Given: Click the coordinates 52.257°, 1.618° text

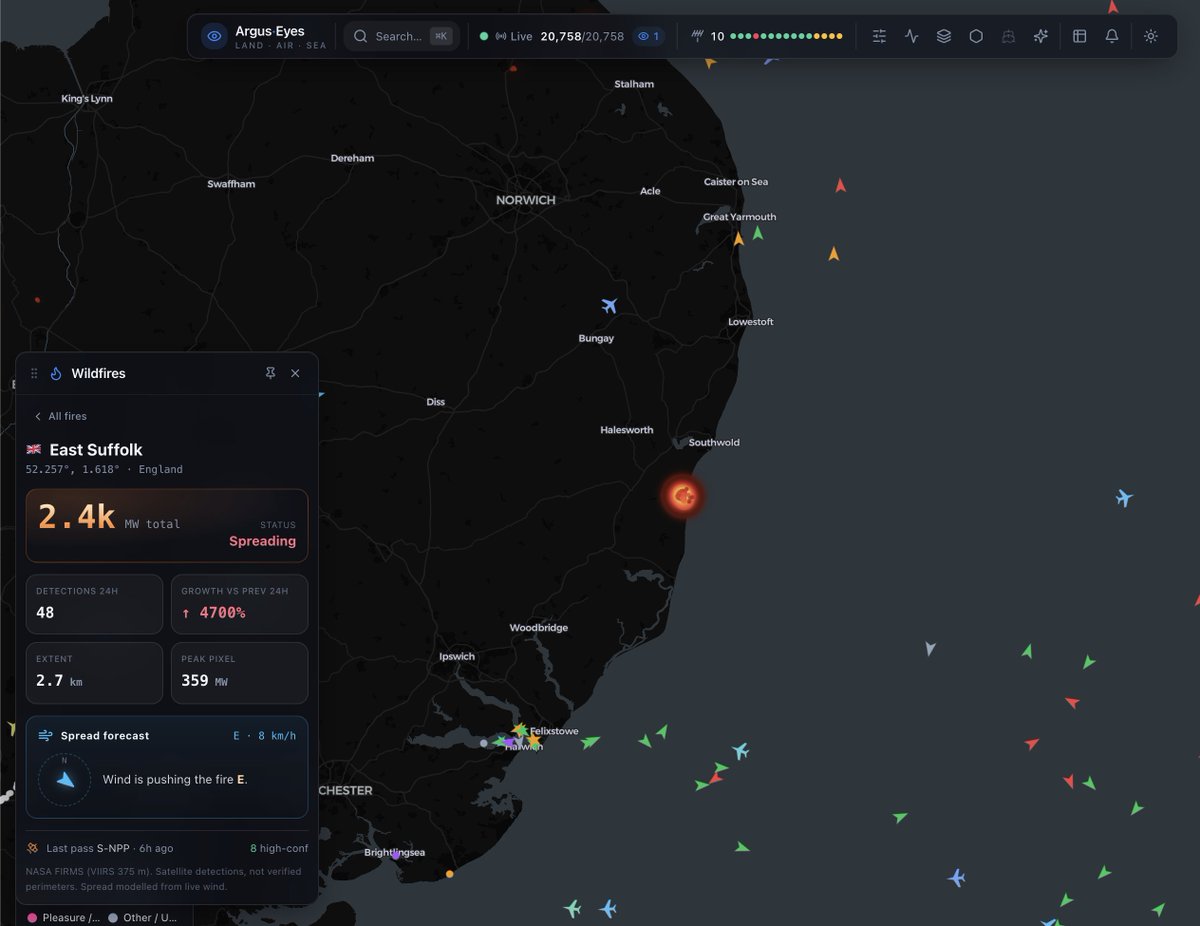Looking at the screenshot, I should 73,469.
